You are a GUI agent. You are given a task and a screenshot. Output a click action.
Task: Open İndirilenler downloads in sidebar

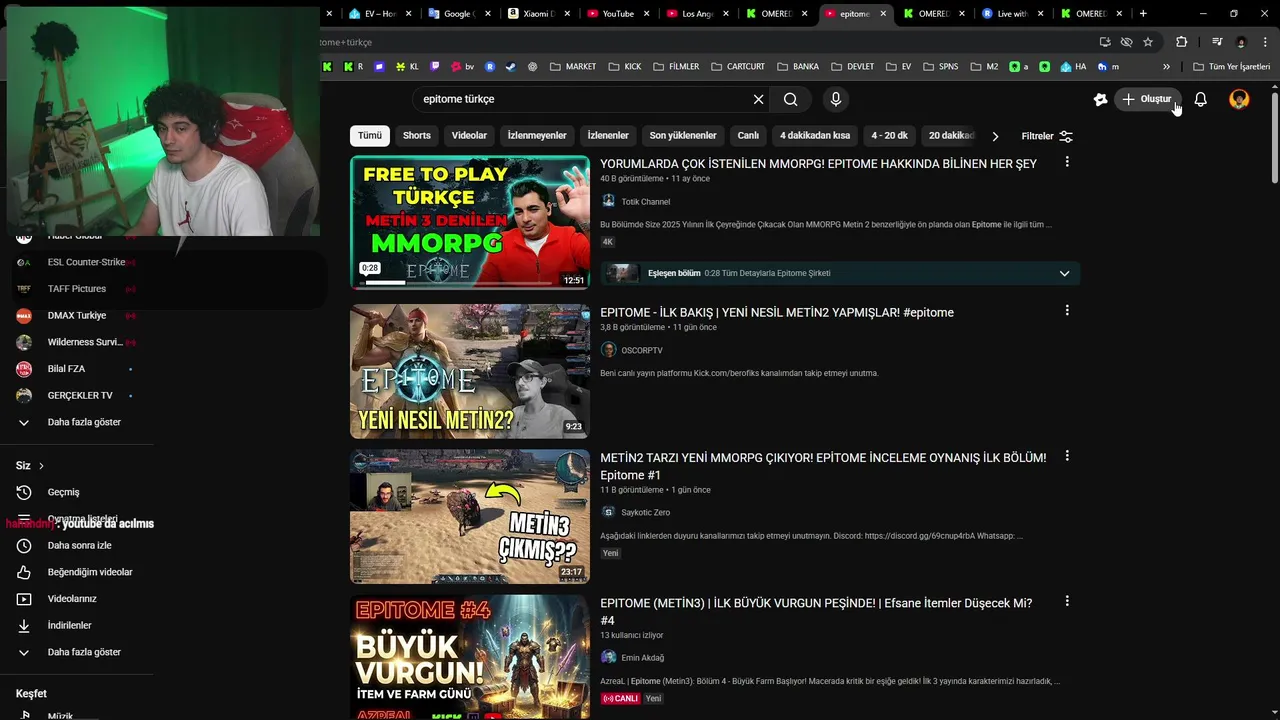(69, 625)
